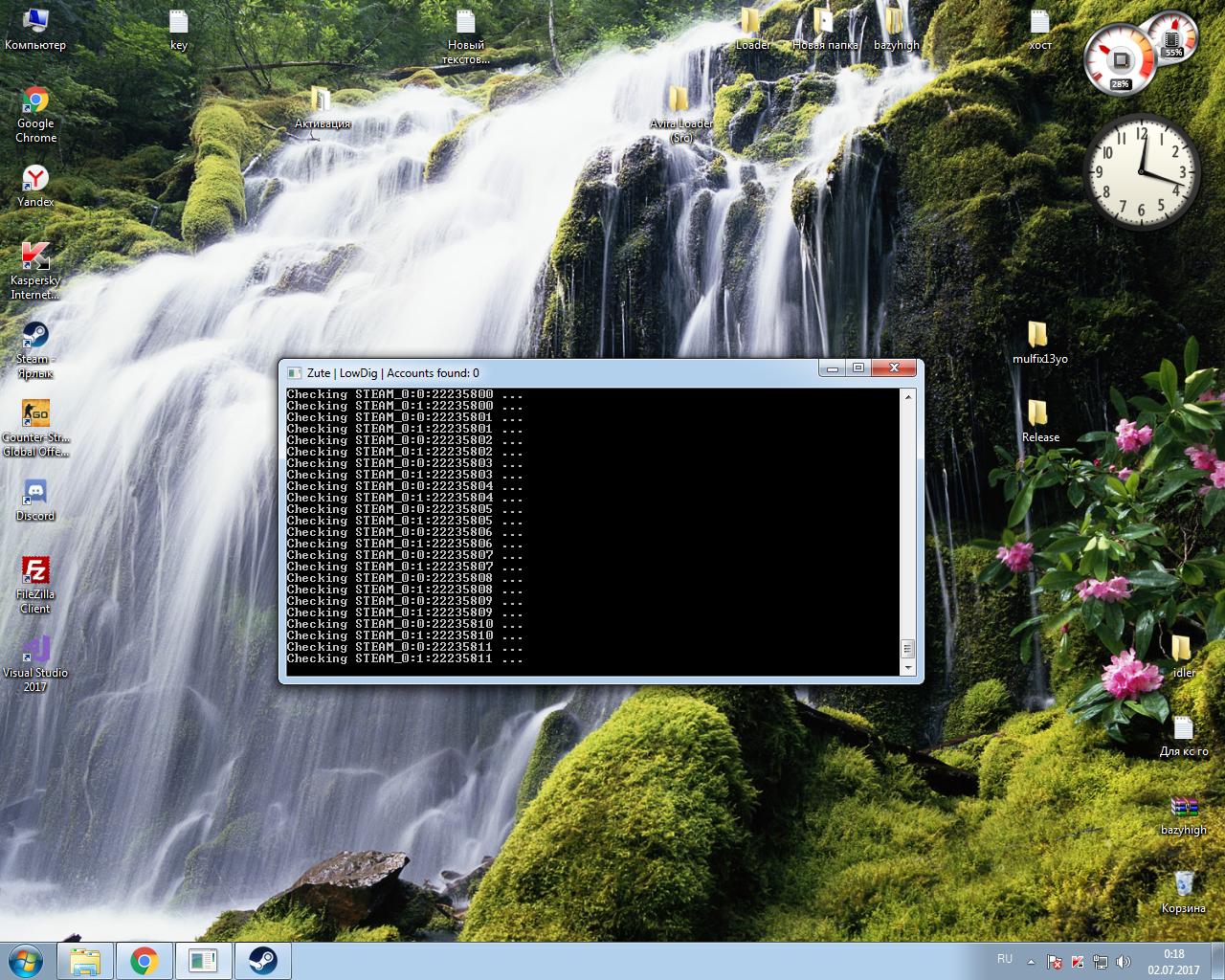Select the Avira Loader (Src) folder
Screen dimensions: 1225x980
point(679,100)
